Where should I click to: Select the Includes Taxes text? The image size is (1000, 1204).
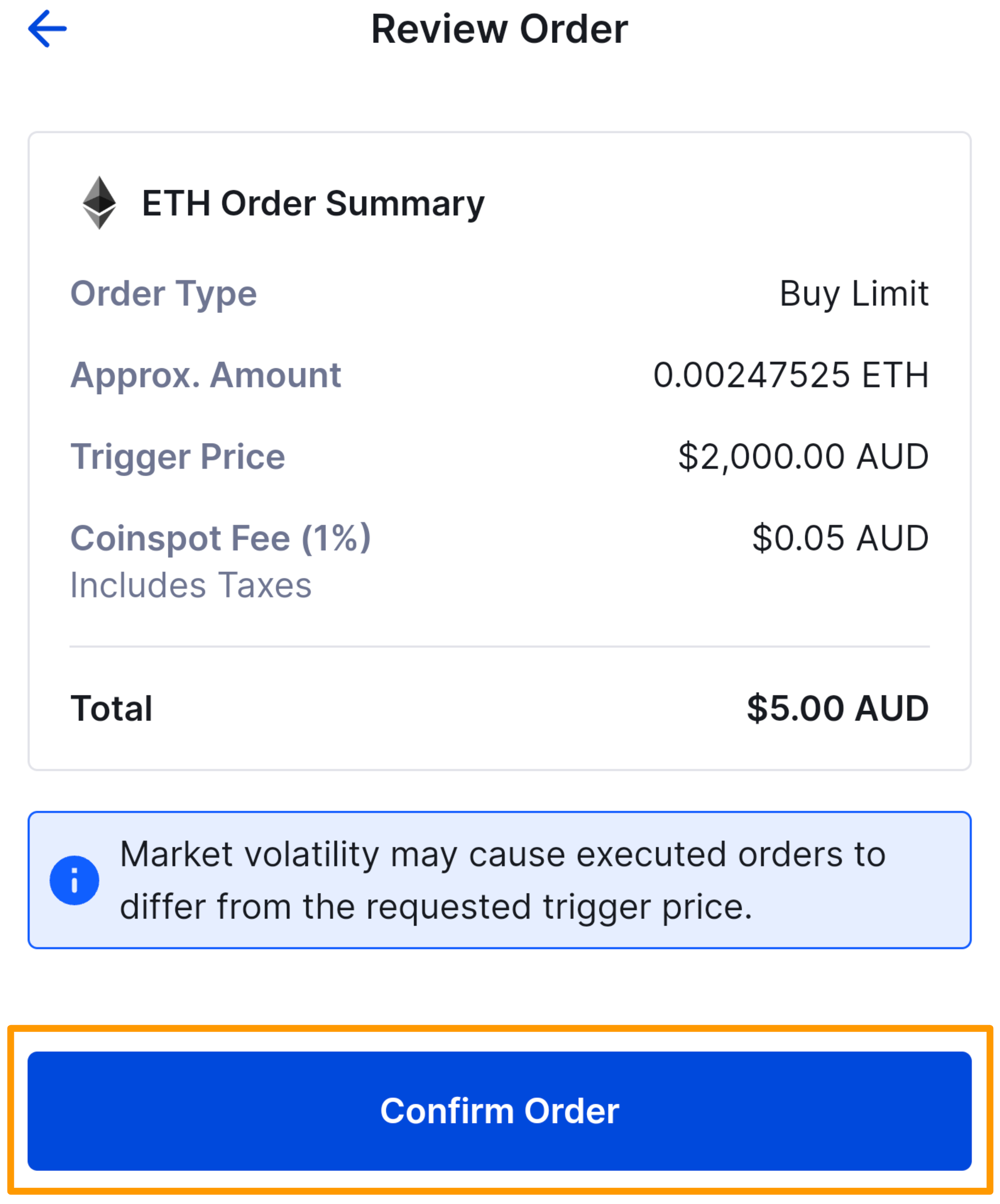191,585
